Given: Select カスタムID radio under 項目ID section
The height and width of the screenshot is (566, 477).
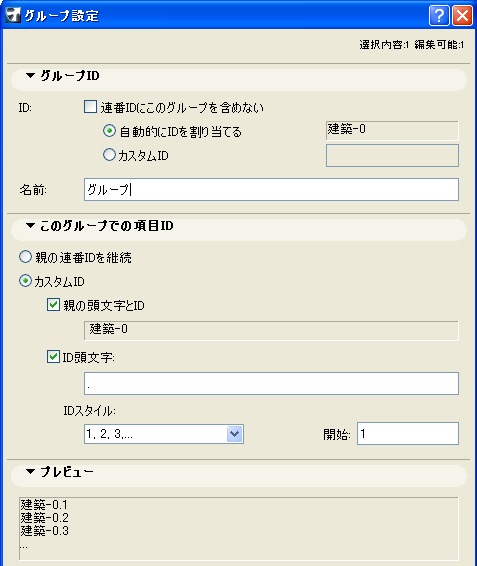Looking at the screenshot, I should coord(25,281).
